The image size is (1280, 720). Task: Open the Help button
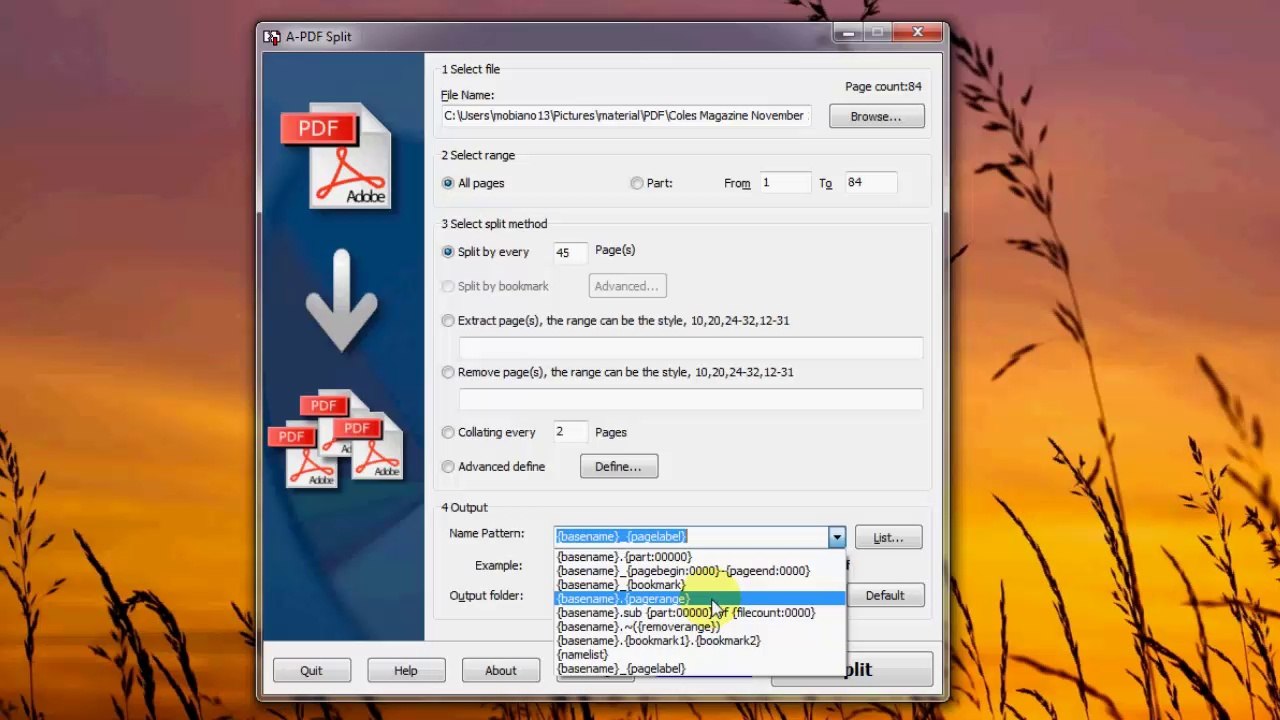(406, 671)
